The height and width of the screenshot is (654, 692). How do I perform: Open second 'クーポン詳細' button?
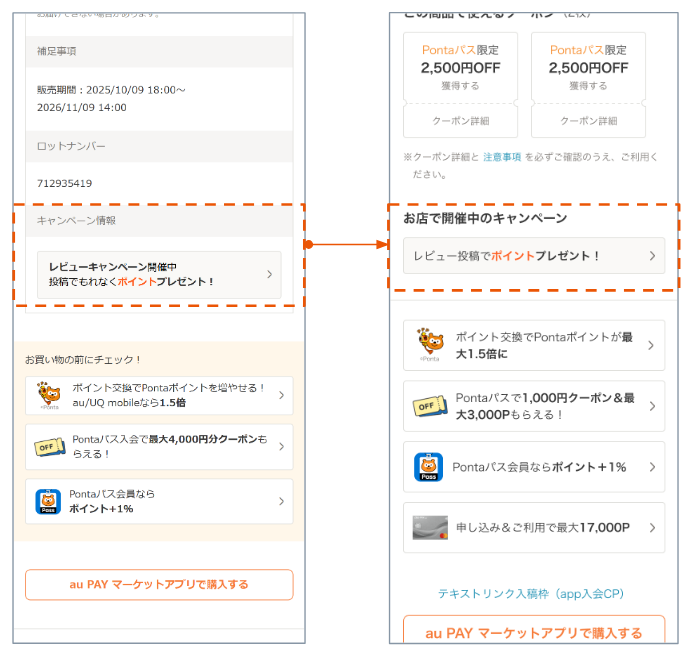tap(588, 121)
